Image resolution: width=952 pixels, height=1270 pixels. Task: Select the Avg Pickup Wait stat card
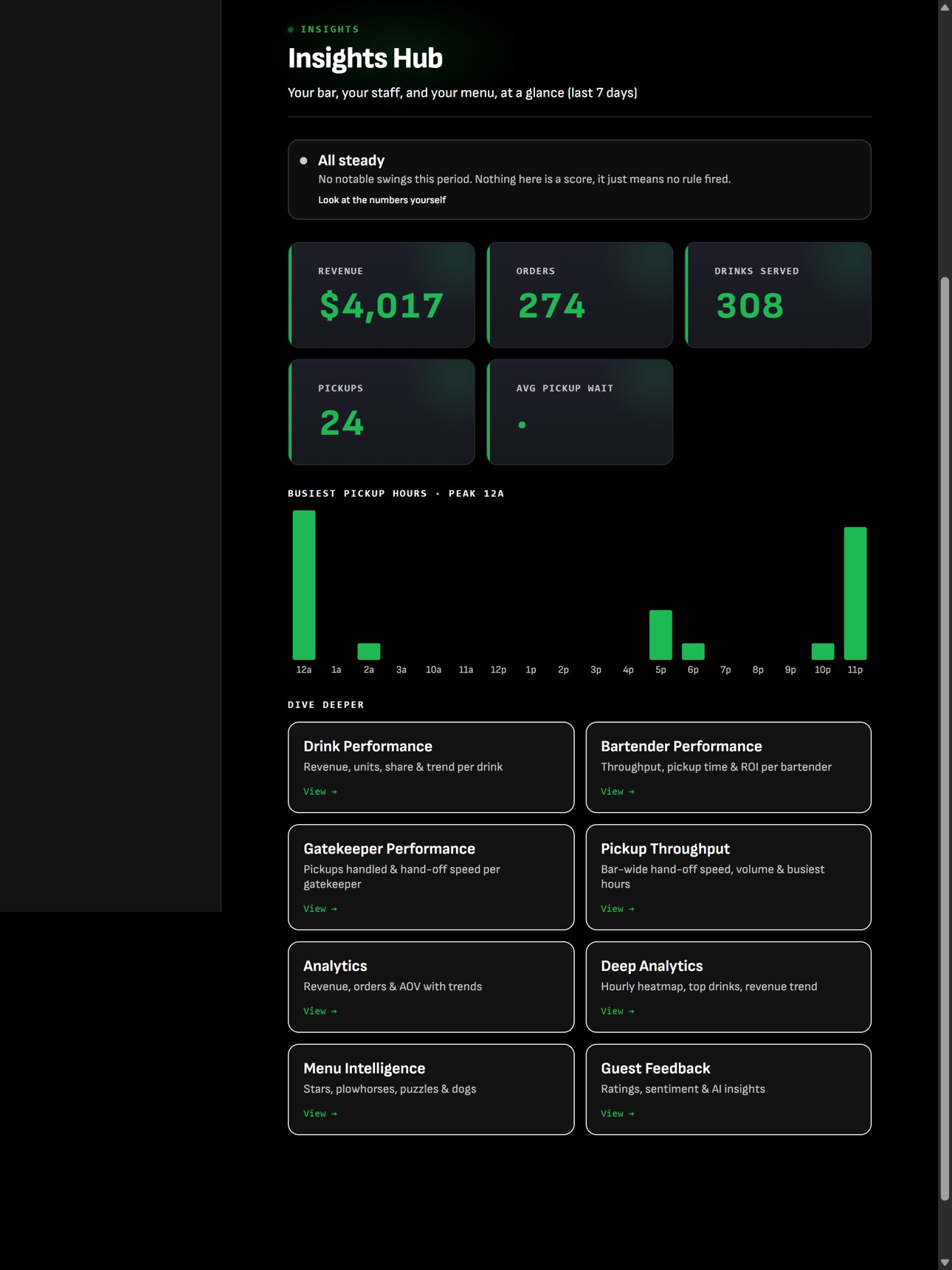(579, 412)
